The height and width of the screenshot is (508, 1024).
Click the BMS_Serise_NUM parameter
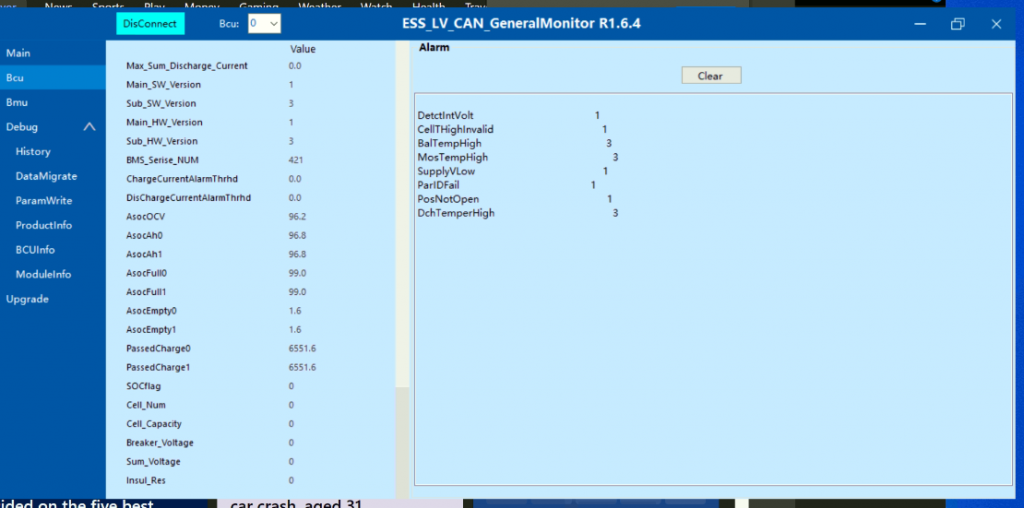(x=163, y=160)
